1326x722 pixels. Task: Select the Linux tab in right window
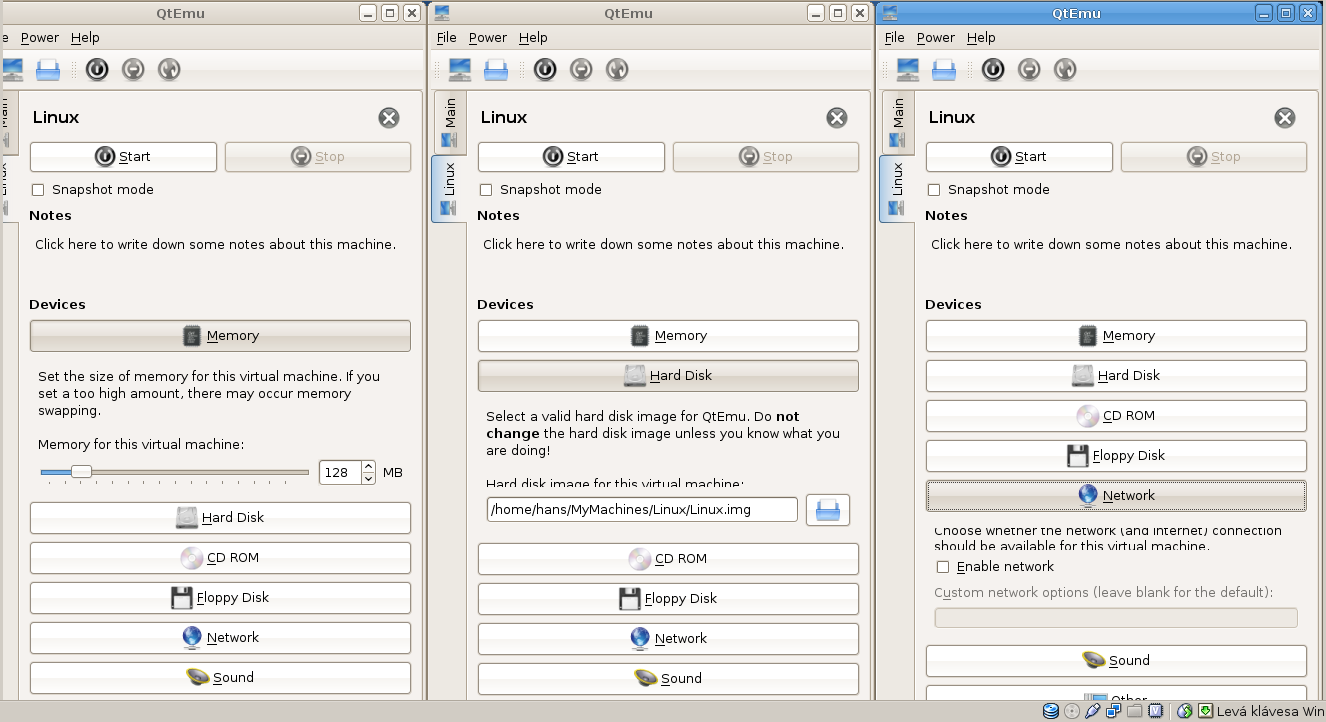[897, 189]
